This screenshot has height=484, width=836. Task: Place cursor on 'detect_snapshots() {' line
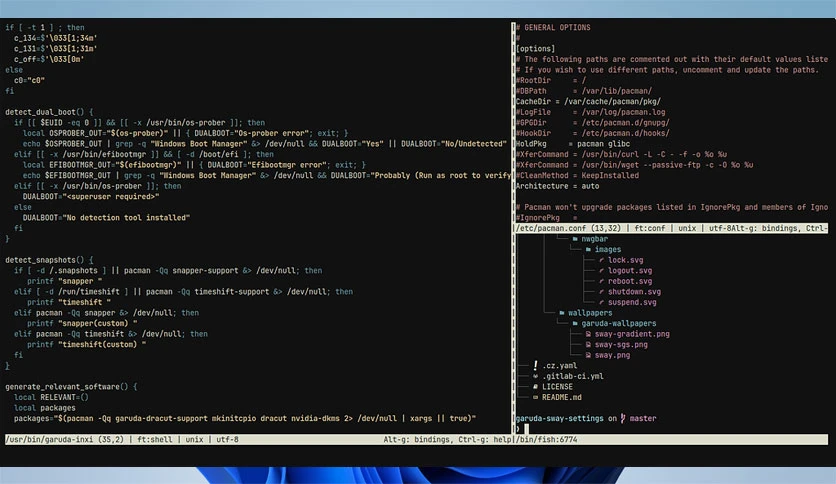tap(49, 260)
